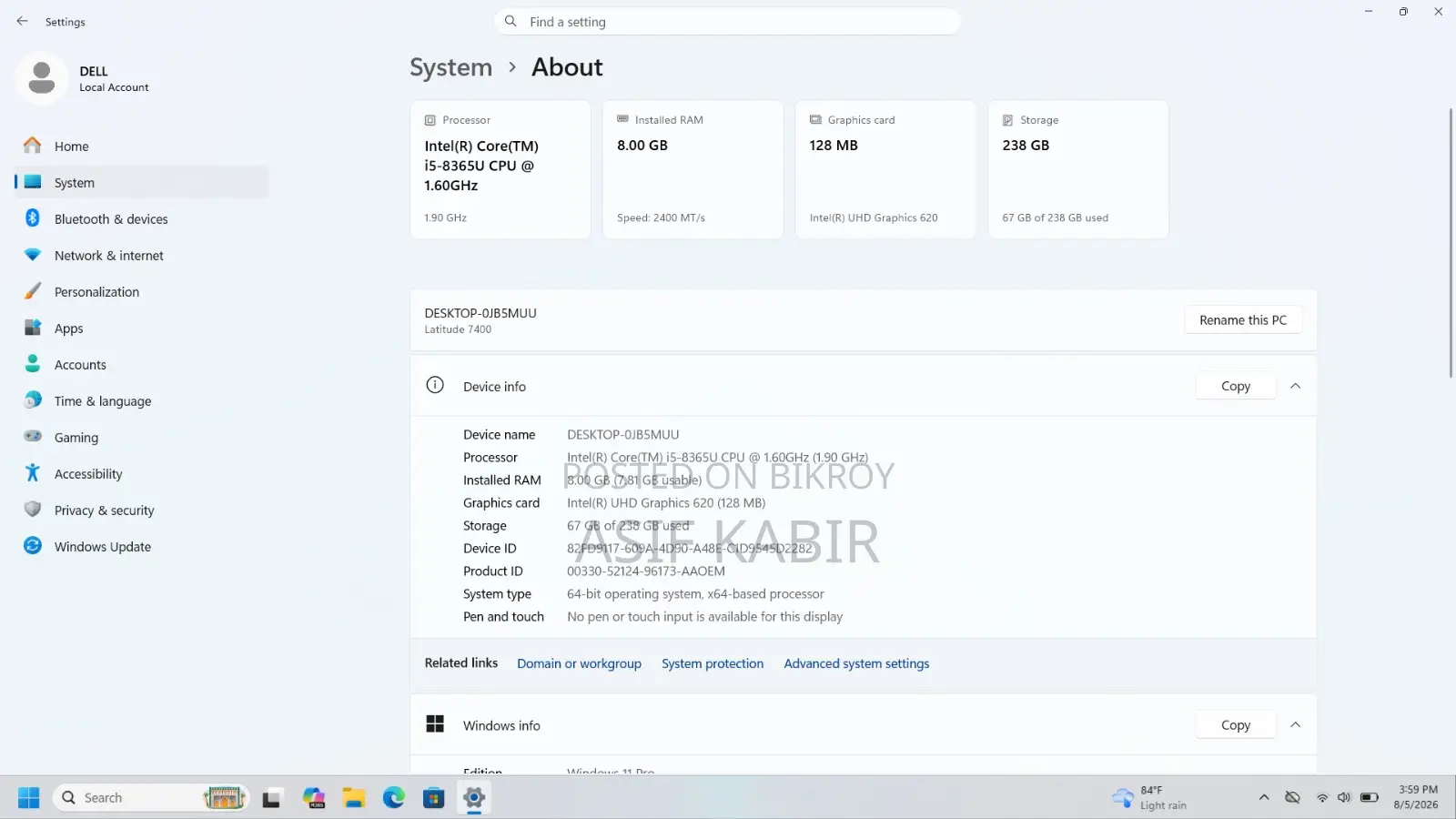The height and width of the screenshot is (819, 1456).
Task: Click the Graphics card summary card
Action: tap(885, 169)
